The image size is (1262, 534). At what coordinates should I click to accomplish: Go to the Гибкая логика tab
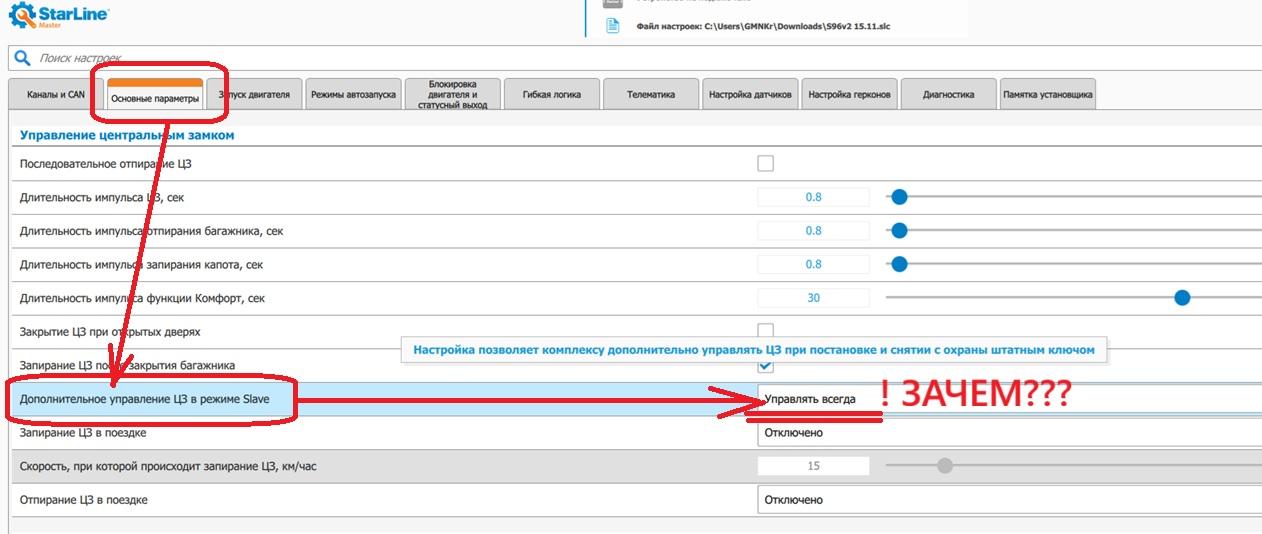(550, 95)
